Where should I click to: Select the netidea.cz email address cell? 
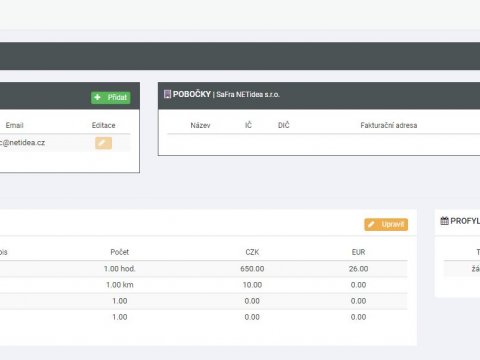click(x=22, y=143)
